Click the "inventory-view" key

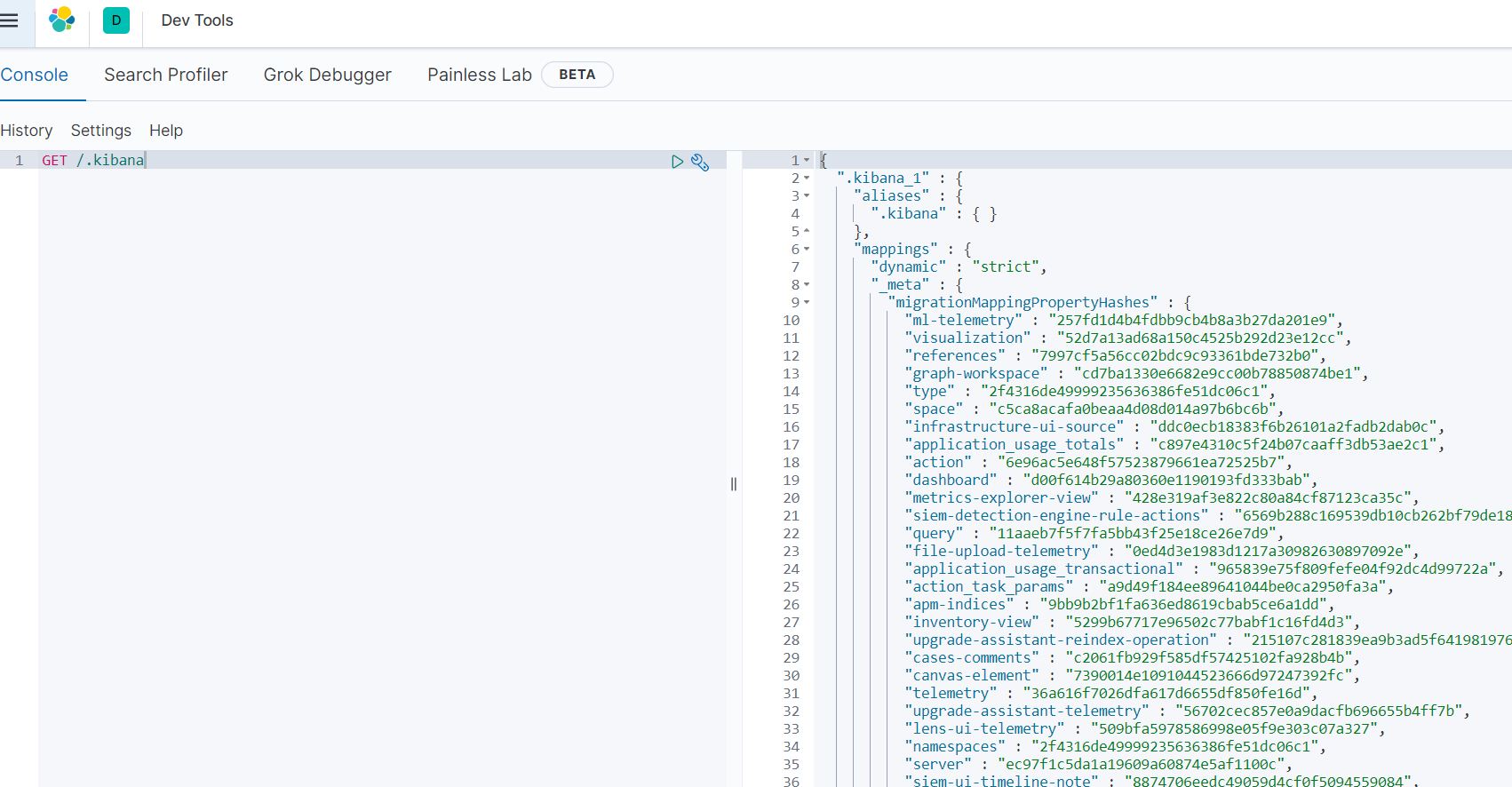(x=972, y=622)
